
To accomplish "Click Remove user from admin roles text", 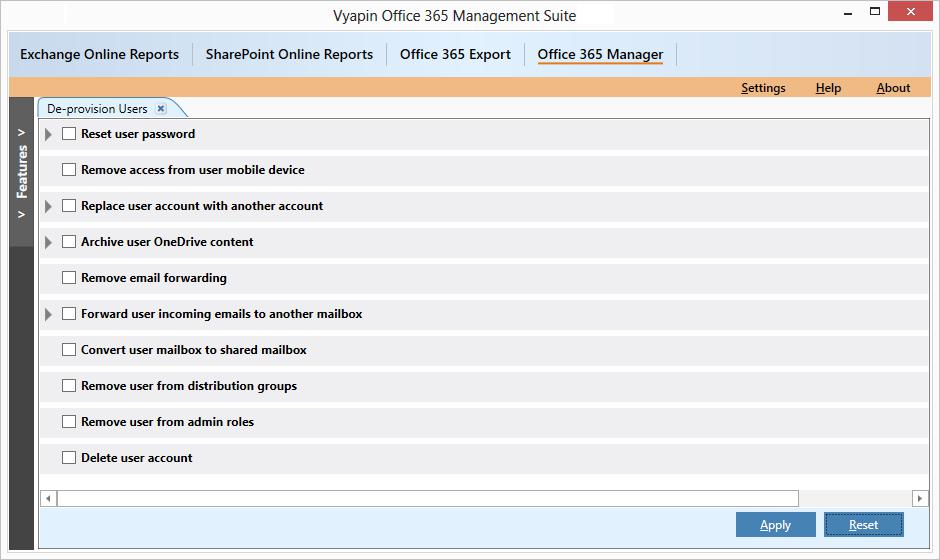I will click(167, 421).
